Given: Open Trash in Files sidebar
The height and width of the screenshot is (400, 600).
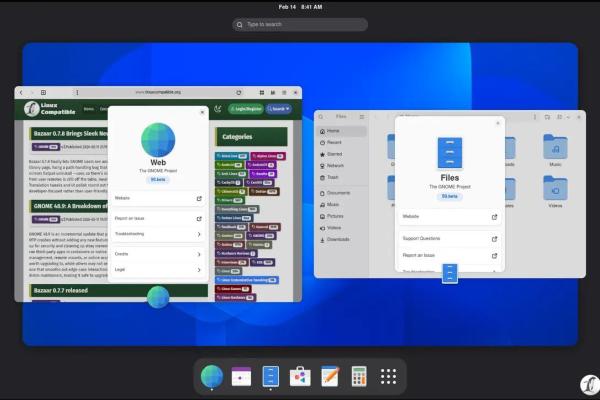Looking at the screenshot, I should (342, 177).
